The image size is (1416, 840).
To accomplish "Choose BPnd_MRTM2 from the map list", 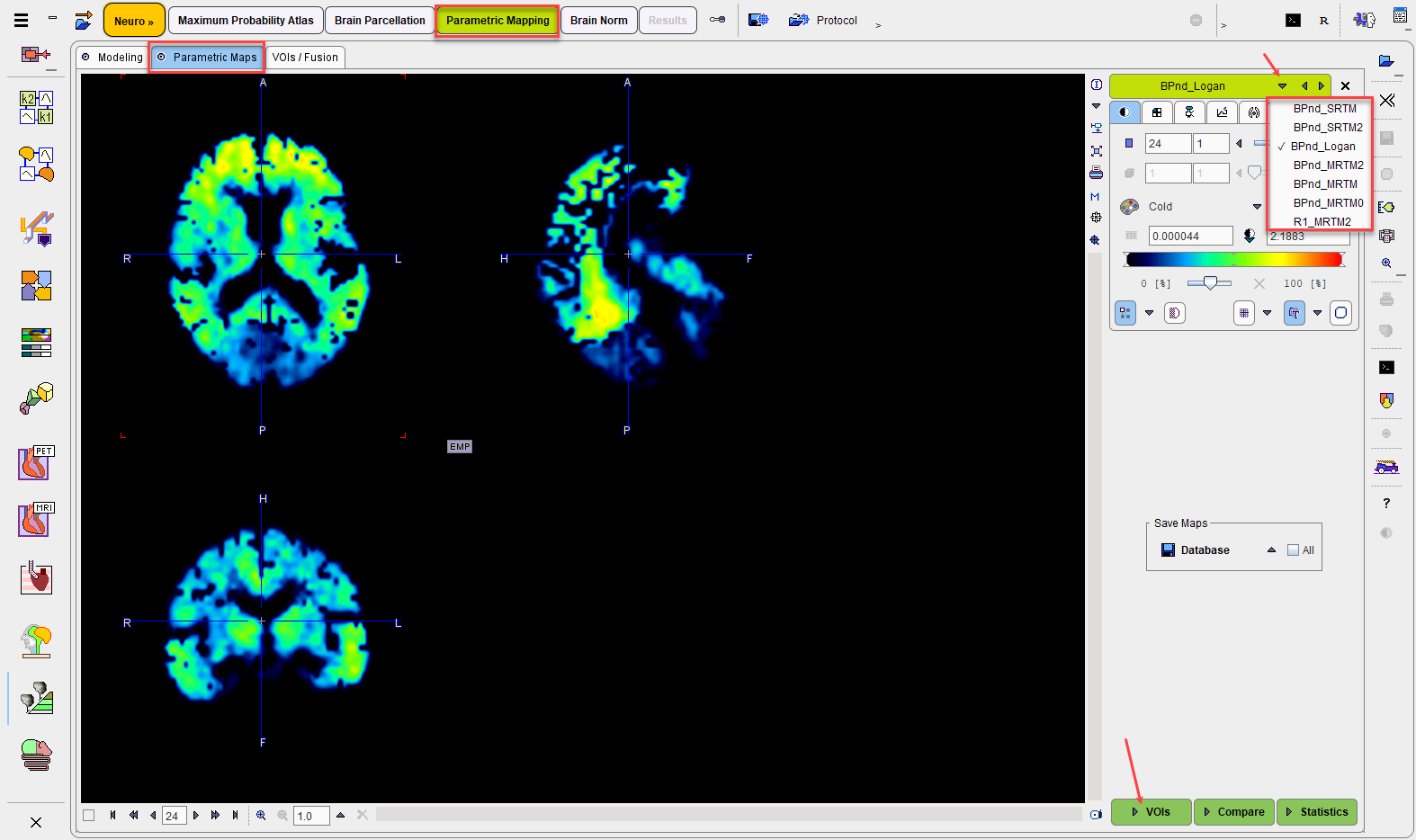I will click(x=1328, y=165).
